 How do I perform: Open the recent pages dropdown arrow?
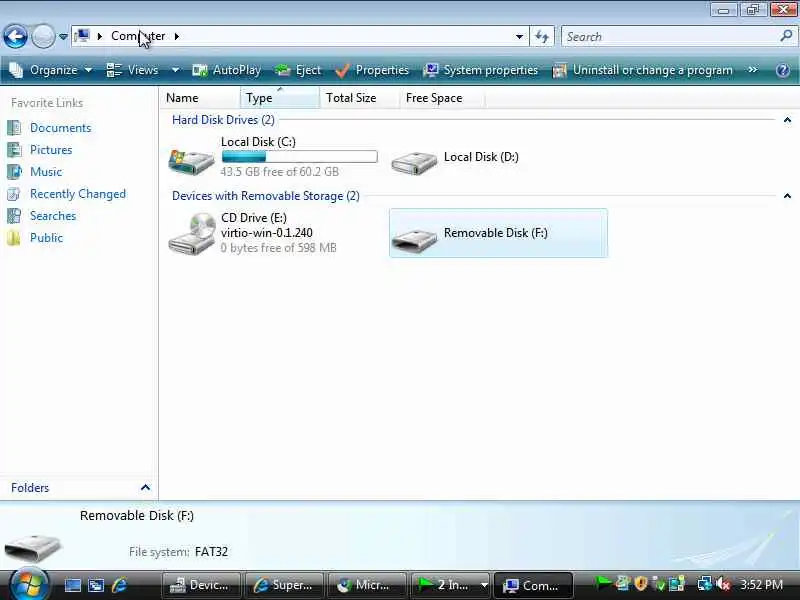63,37
